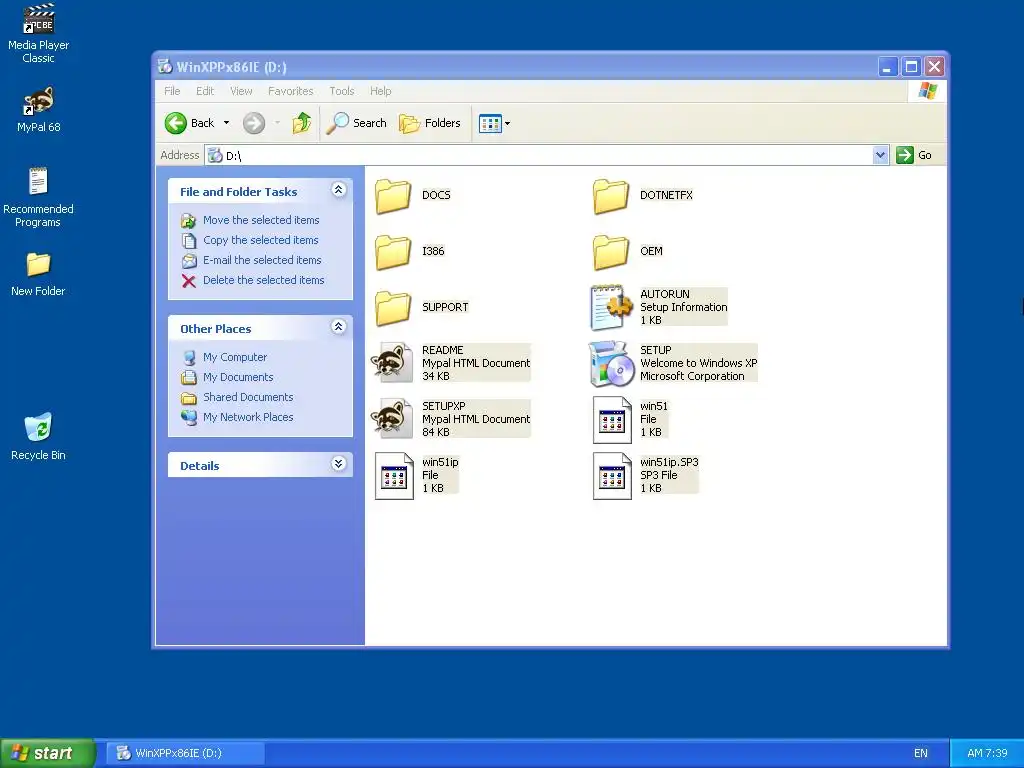The height and width of the screenshot is (768, 1024).
Task: Select the I386 folder icon
Action: pyautogui.click(x=392, y=252)
